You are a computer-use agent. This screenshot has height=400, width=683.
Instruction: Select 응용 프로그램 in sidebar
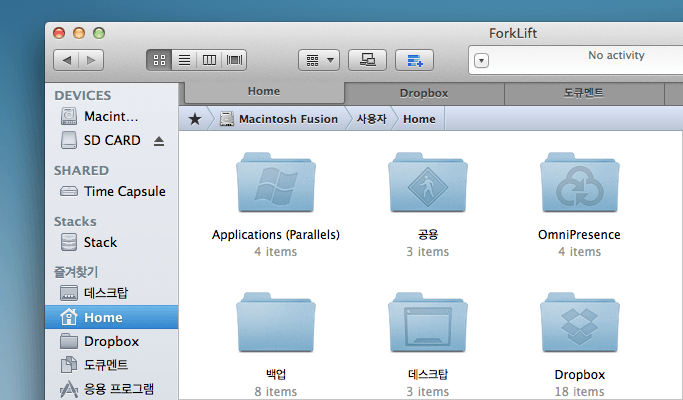pyautogui.click(x=112, y=389)
